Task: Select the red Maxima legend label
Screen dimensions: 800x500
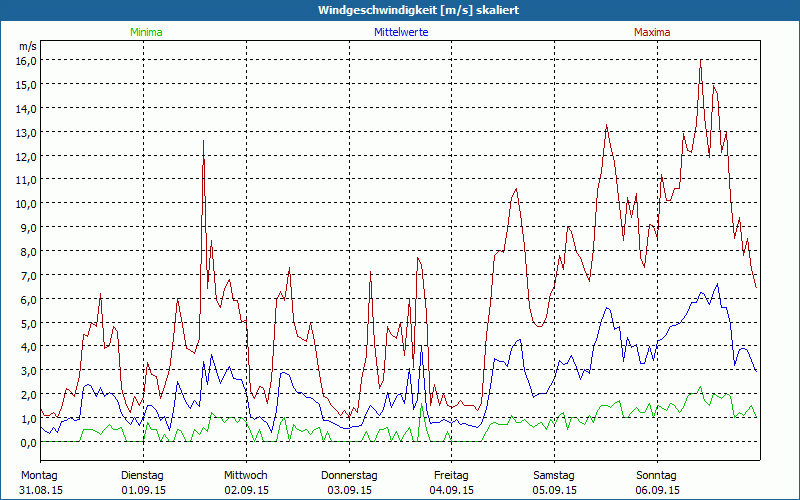Action: pos(652,32)
